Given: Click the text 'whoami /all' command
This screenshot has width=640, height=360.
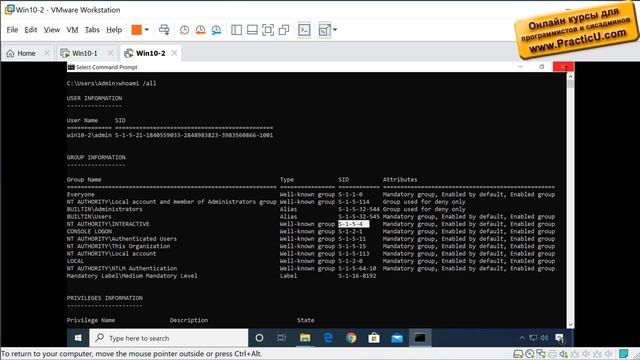Looking at the screenshot, I should click(x=137, y=83).
